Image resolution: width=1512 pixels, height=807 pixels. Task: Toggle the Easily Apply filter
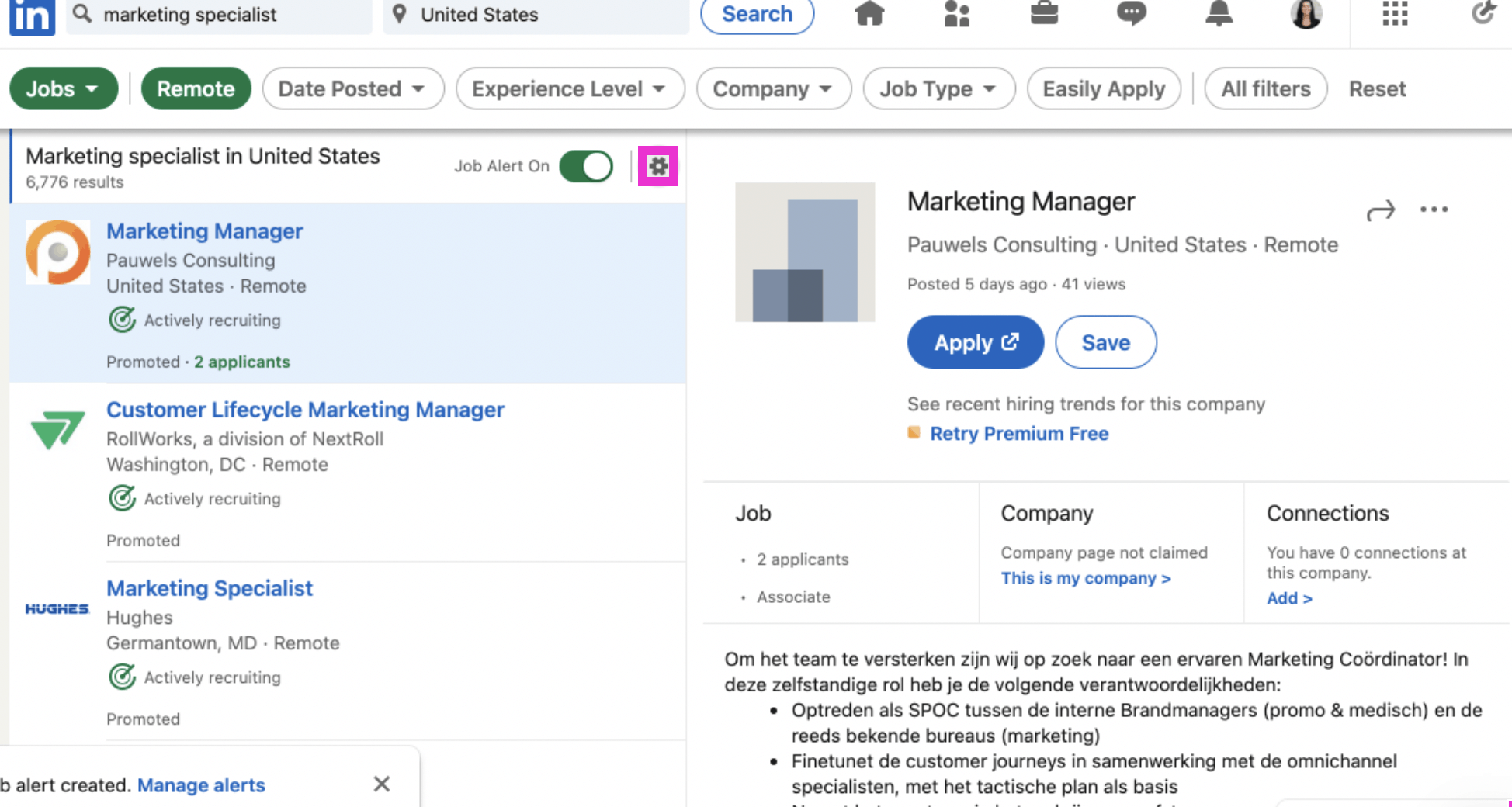pyautogui.click(x=1104, y=88)
